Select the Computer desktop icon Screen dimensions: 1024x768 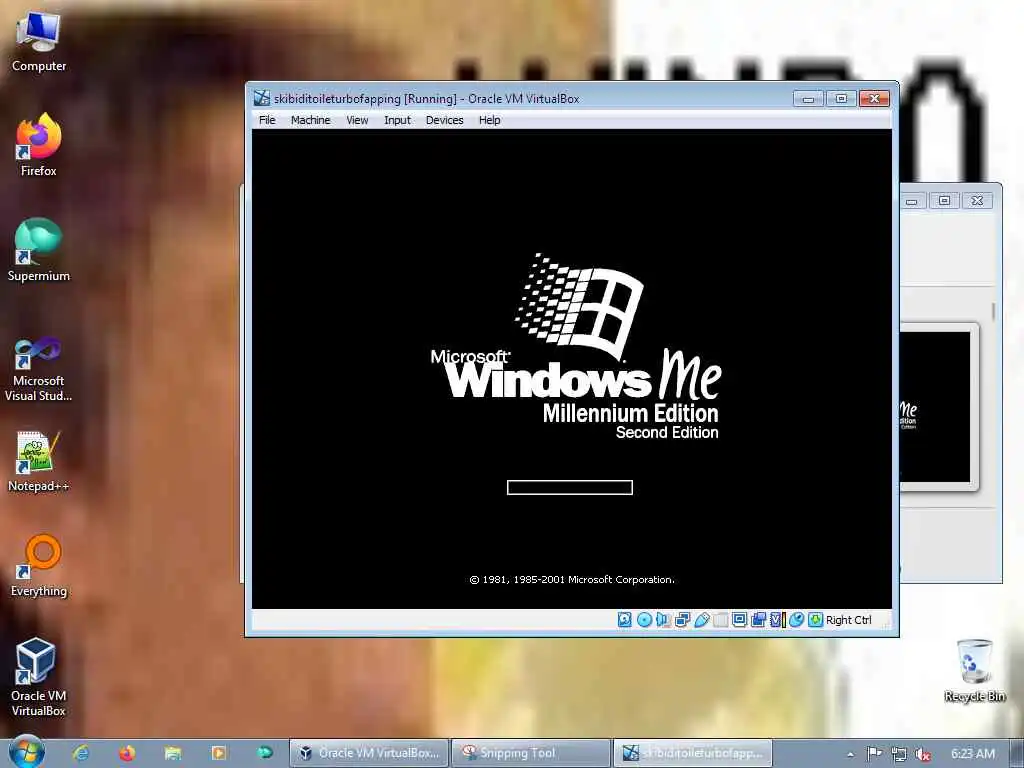tap(39, 42)
